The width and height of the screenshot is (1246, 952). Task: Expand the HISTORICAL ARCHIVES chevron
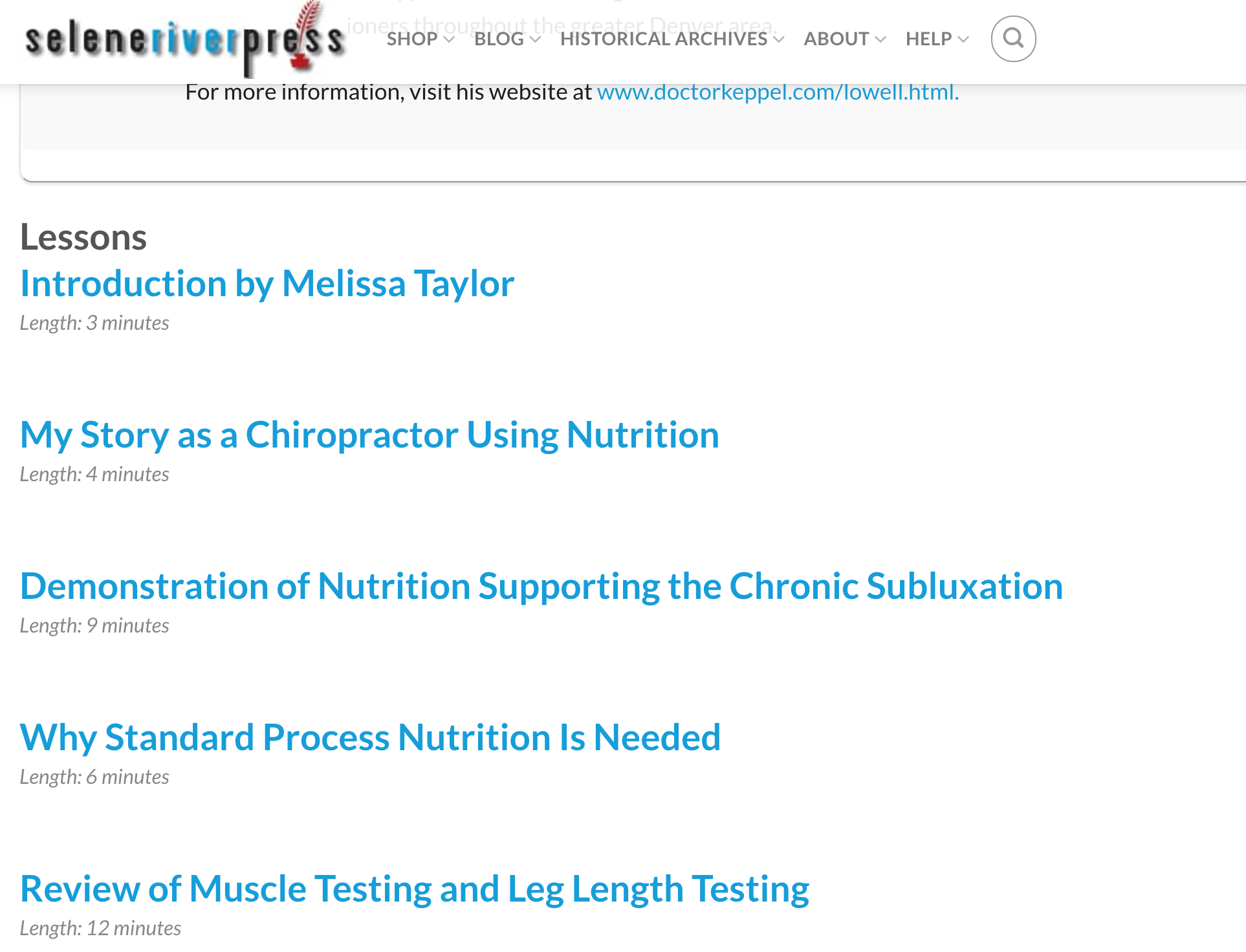click(x=779, y=39)
